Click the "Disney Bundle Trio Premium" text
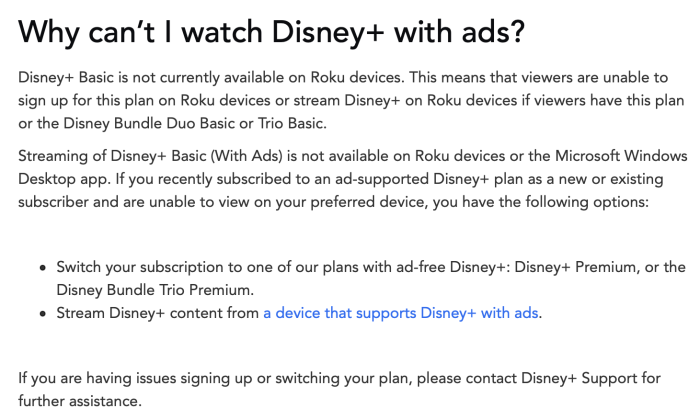The height and width of the screenshot is (420, 700). click(x=153, y=289)
